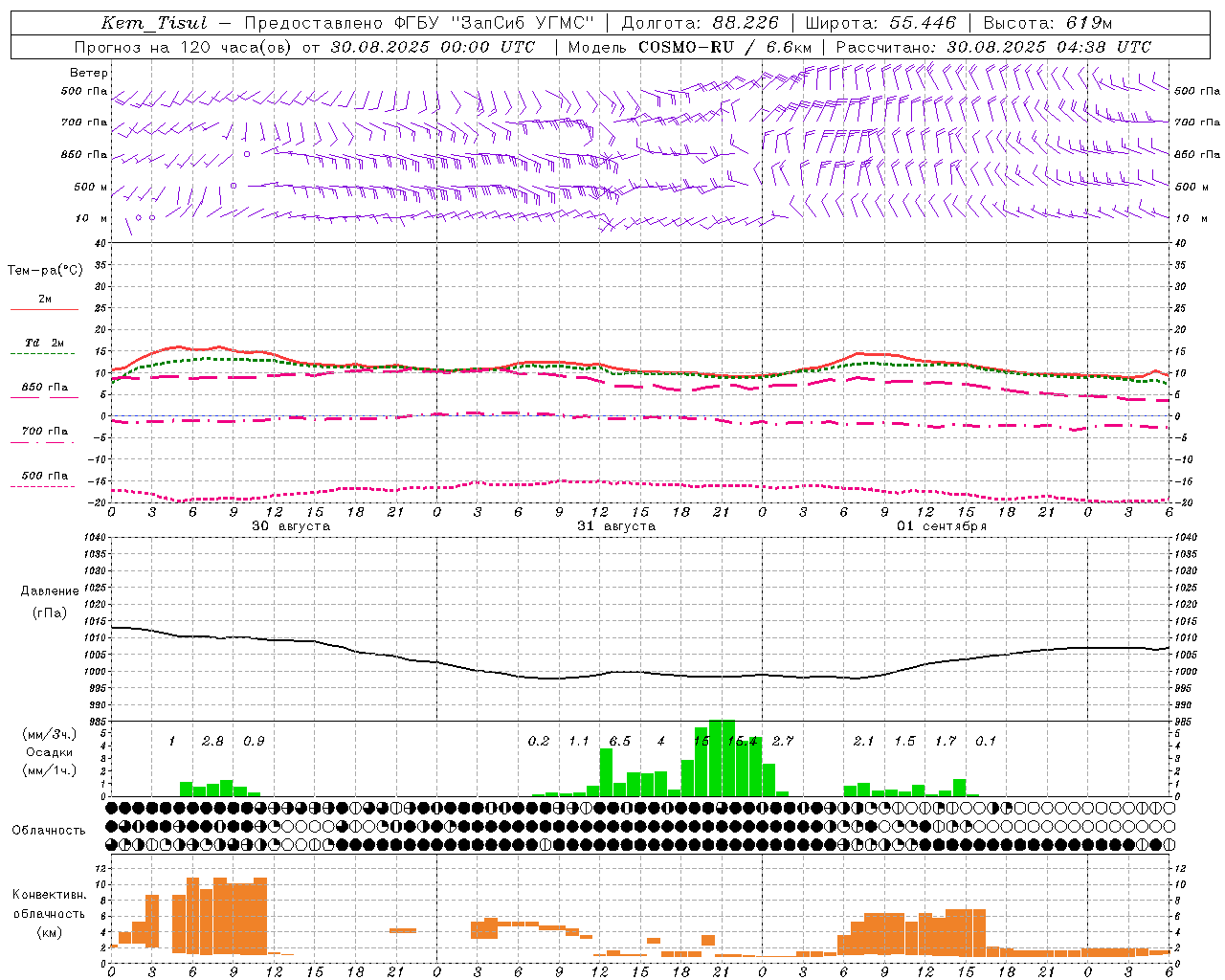
Task: Click the (мм/3ч.) precipitation unit label
Action: click(49, 734)
